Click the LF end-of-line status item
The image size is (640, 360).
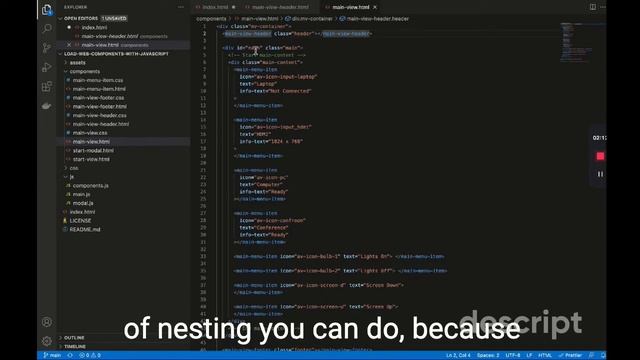point(529,356)
